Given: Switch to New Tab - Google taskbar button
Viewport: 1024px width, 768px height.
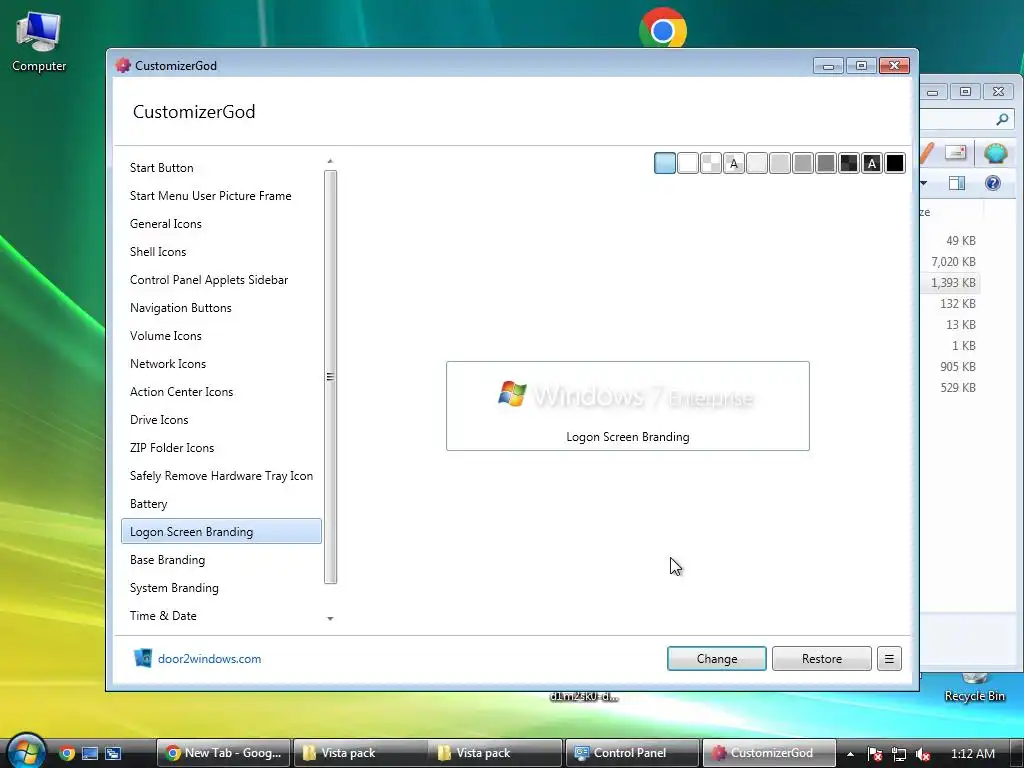Looking at the screenshot, I should click(223, 753).
